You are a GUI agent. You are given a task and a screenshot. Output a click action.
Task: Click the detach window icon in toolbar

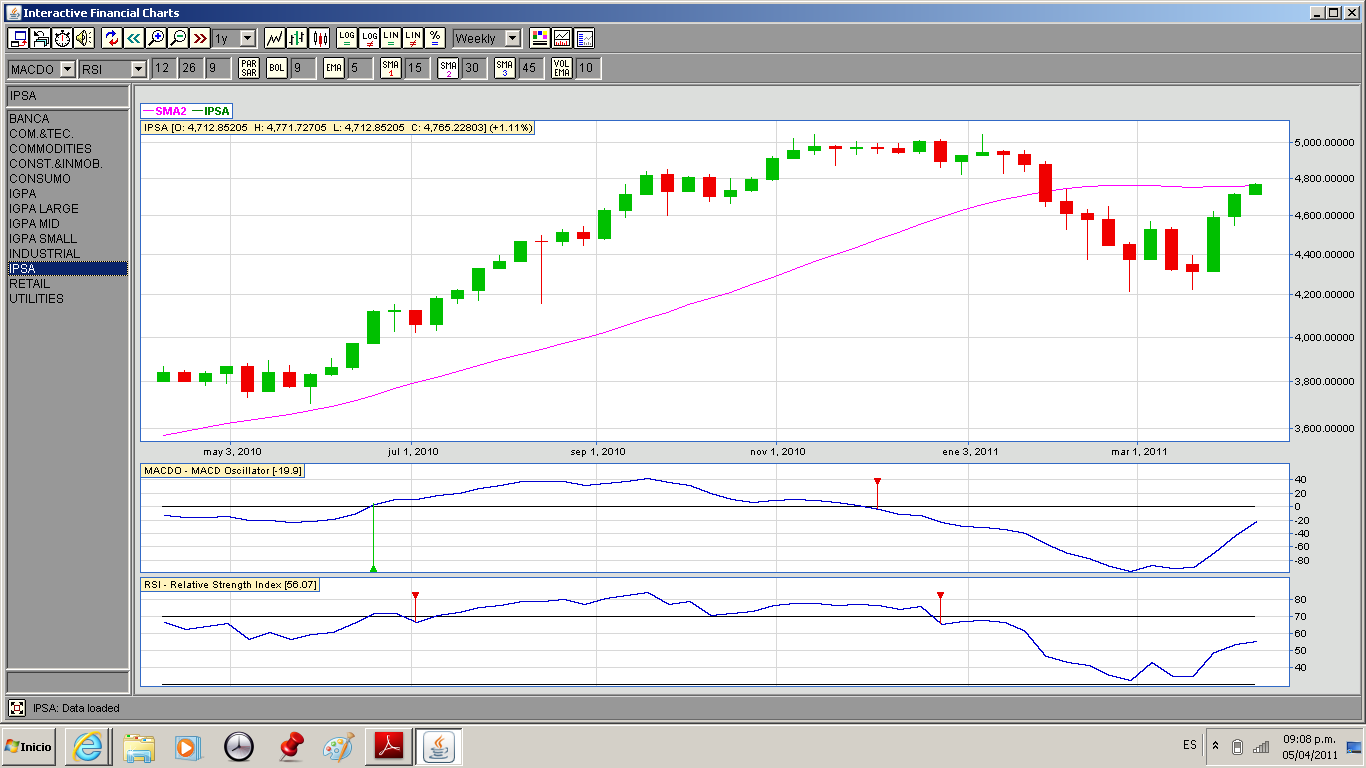pos(19,38)
